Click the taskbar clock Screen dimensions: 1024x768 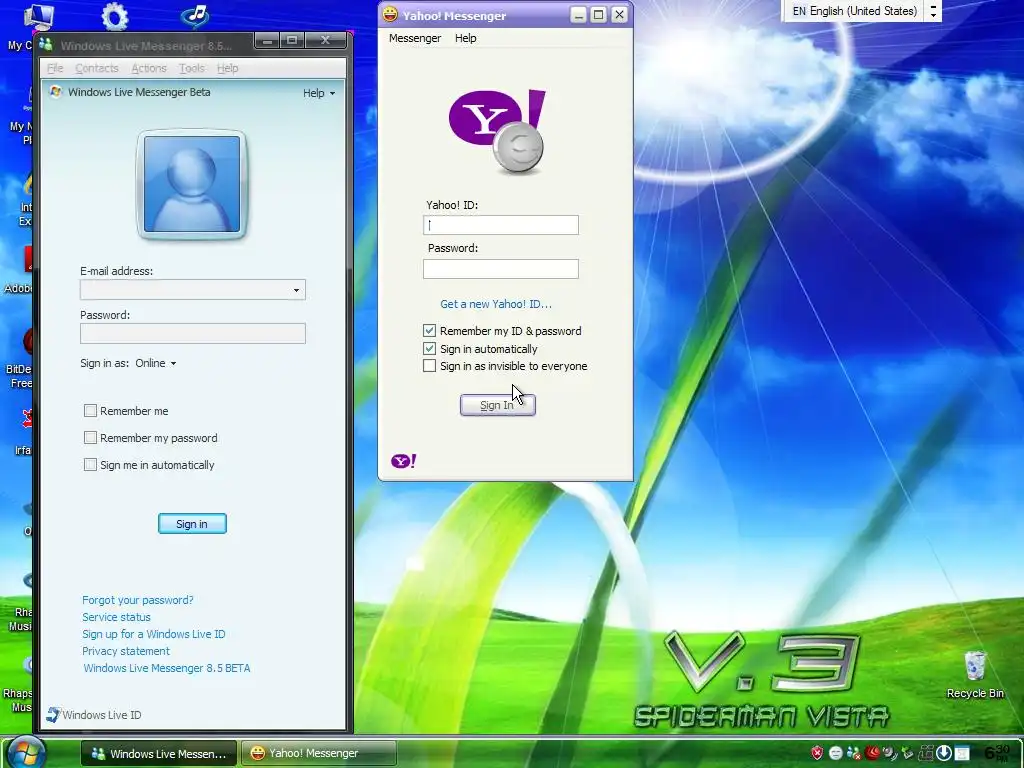tap(997, 753)
